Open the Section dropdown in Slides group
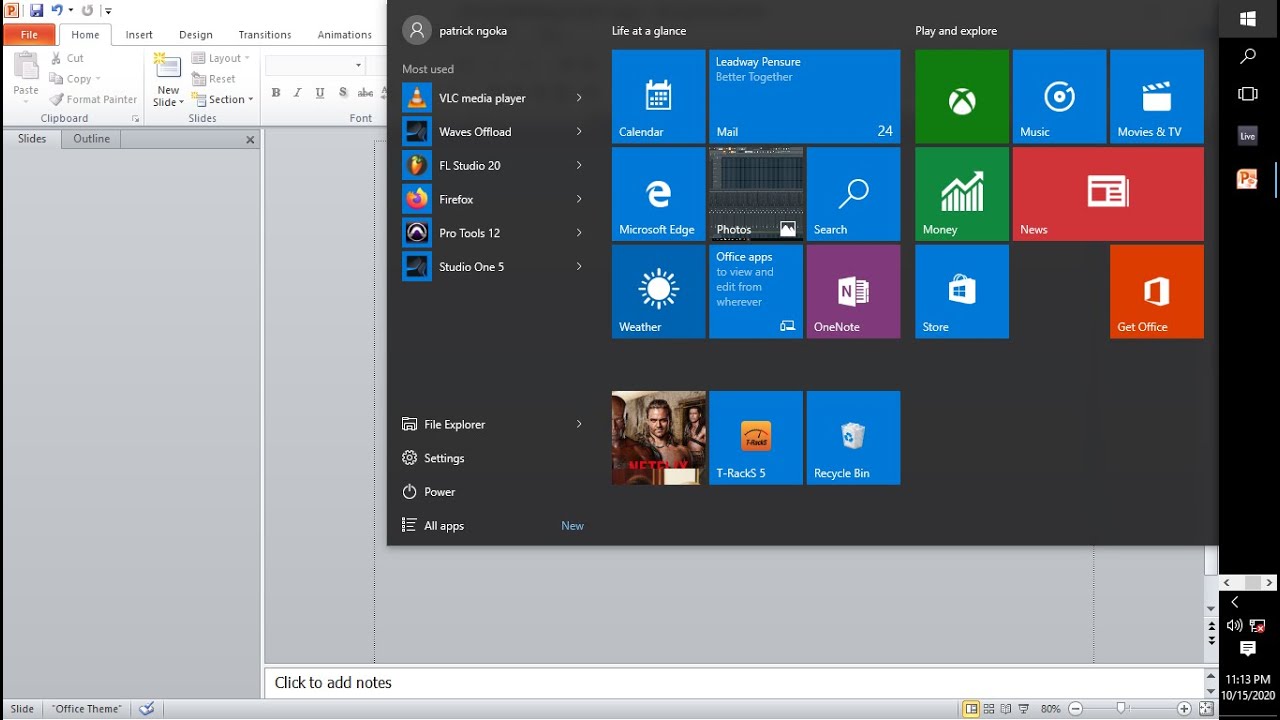The width and height of the screenshot is (1280, 720). [x=222, y=99]
